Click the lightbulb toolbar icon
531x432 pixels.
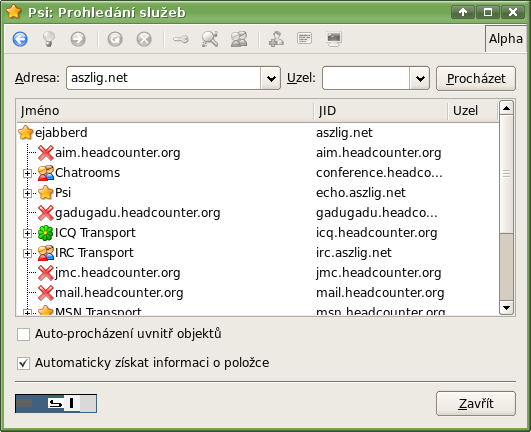(x=49, y=39)
